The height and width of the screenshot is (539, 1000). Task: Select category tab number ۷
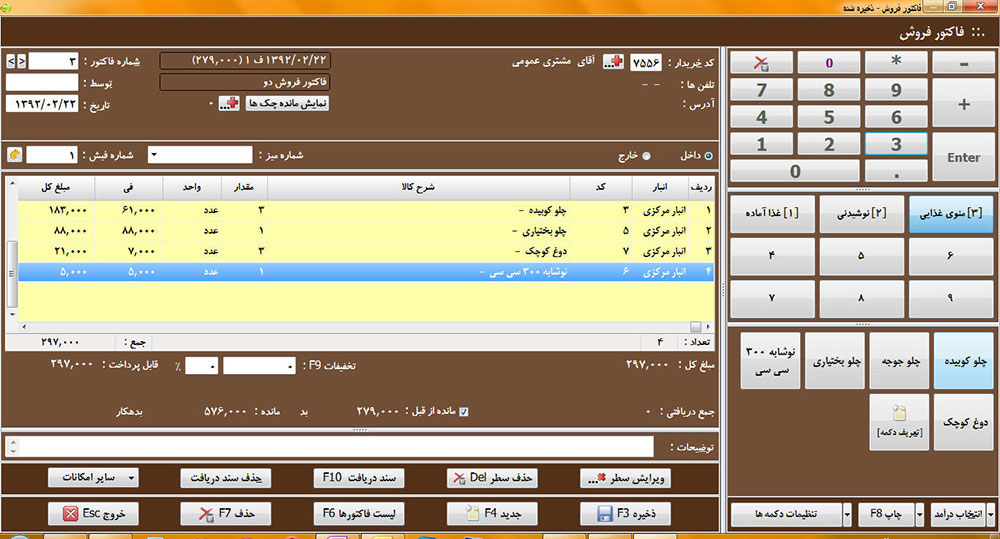pos(772,298)
